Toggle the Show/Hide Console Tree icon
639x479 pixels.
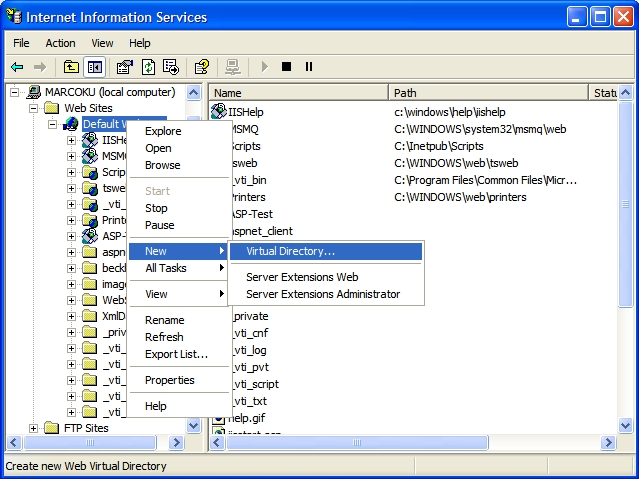95,67
